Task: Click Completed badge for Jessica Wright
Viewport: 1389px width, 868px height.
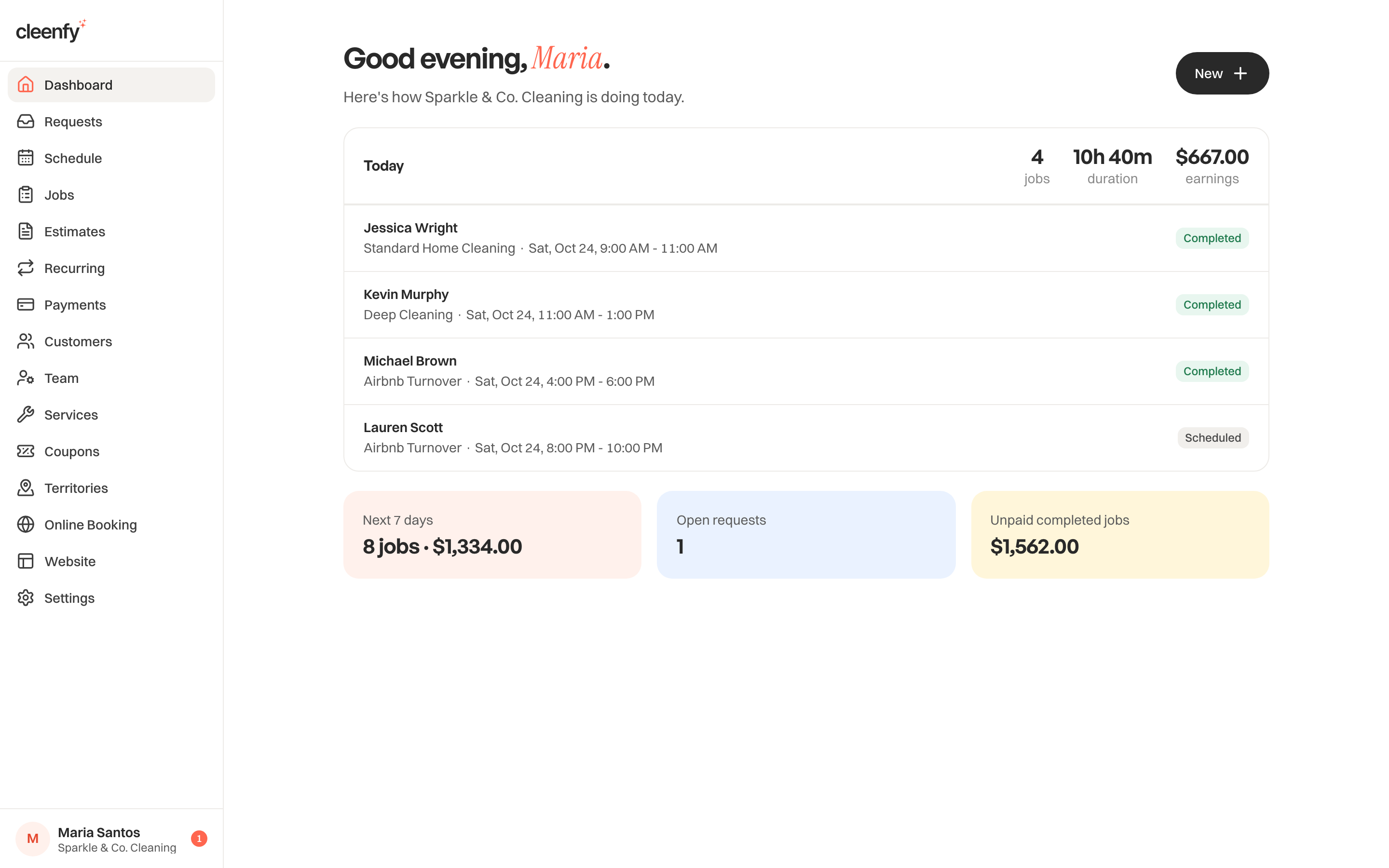Action: click(x=1212, y=238)
